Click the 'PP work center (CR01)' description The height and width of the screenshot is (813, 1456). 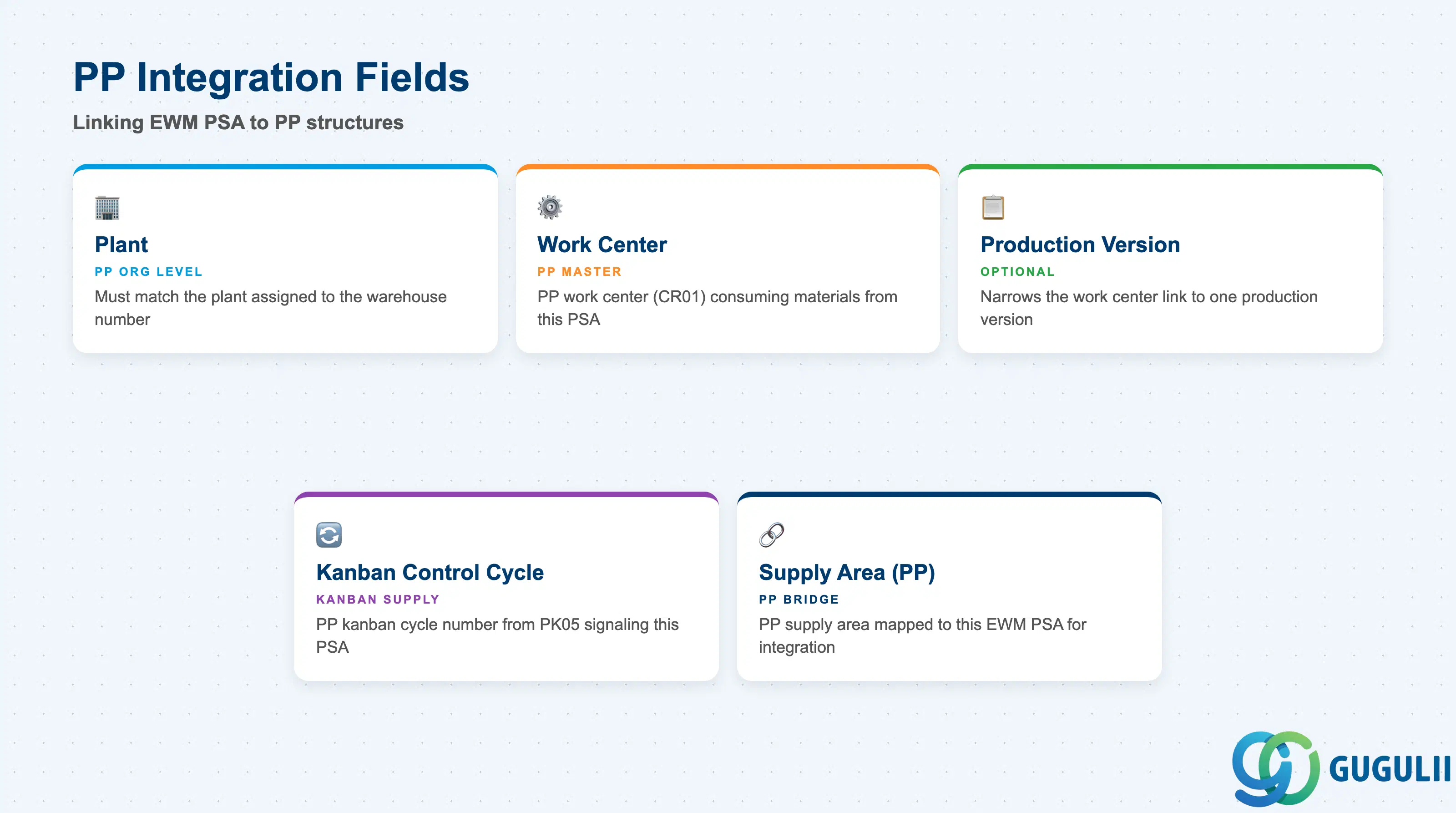tap(717, 308)
